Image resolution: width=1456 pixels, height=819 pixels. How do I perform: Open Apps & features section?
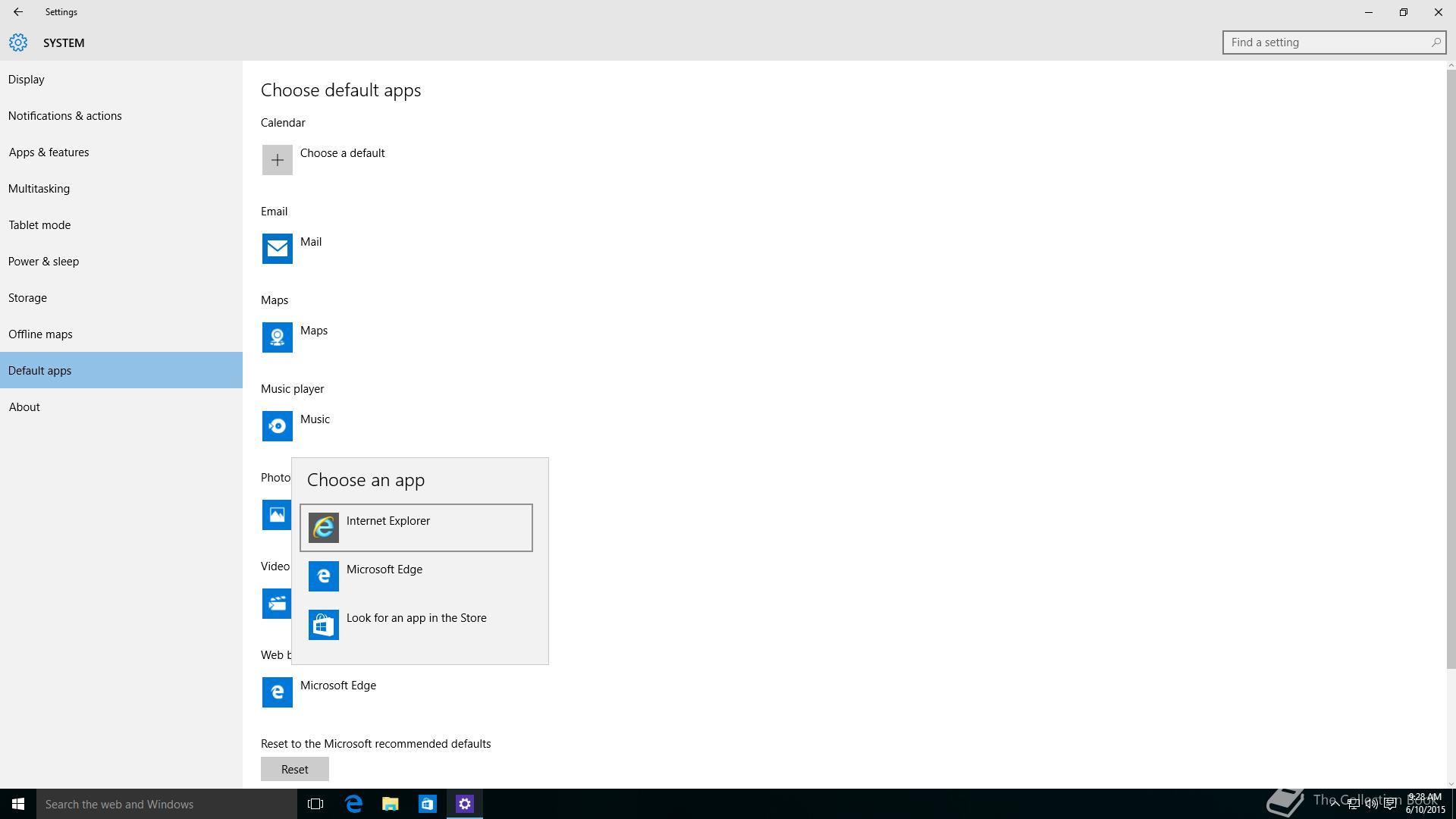pyautogui.click(x=121, y=152)
